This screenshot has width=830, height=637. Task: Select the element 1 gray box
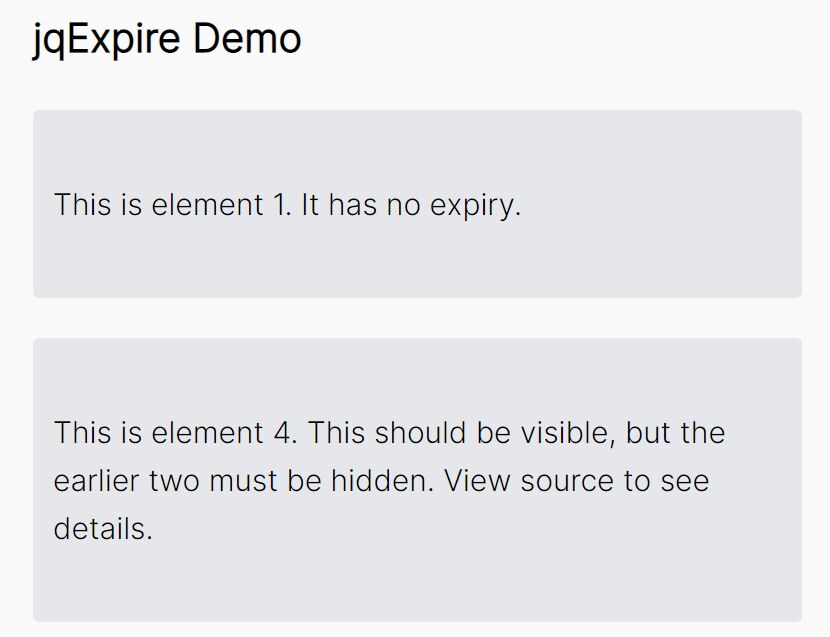click(x=417, y=204)
